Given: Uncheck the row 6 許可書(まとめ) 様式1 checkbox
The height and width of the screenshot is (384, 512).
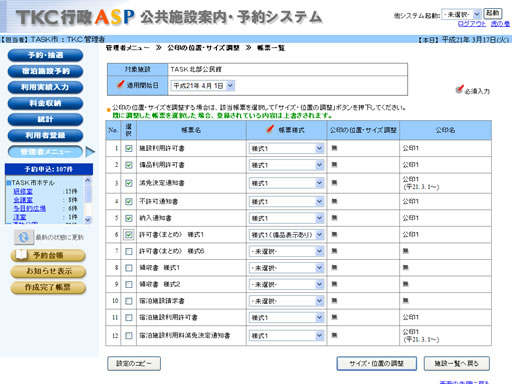Looking at the screenshot, I should [x=129, y=235].
